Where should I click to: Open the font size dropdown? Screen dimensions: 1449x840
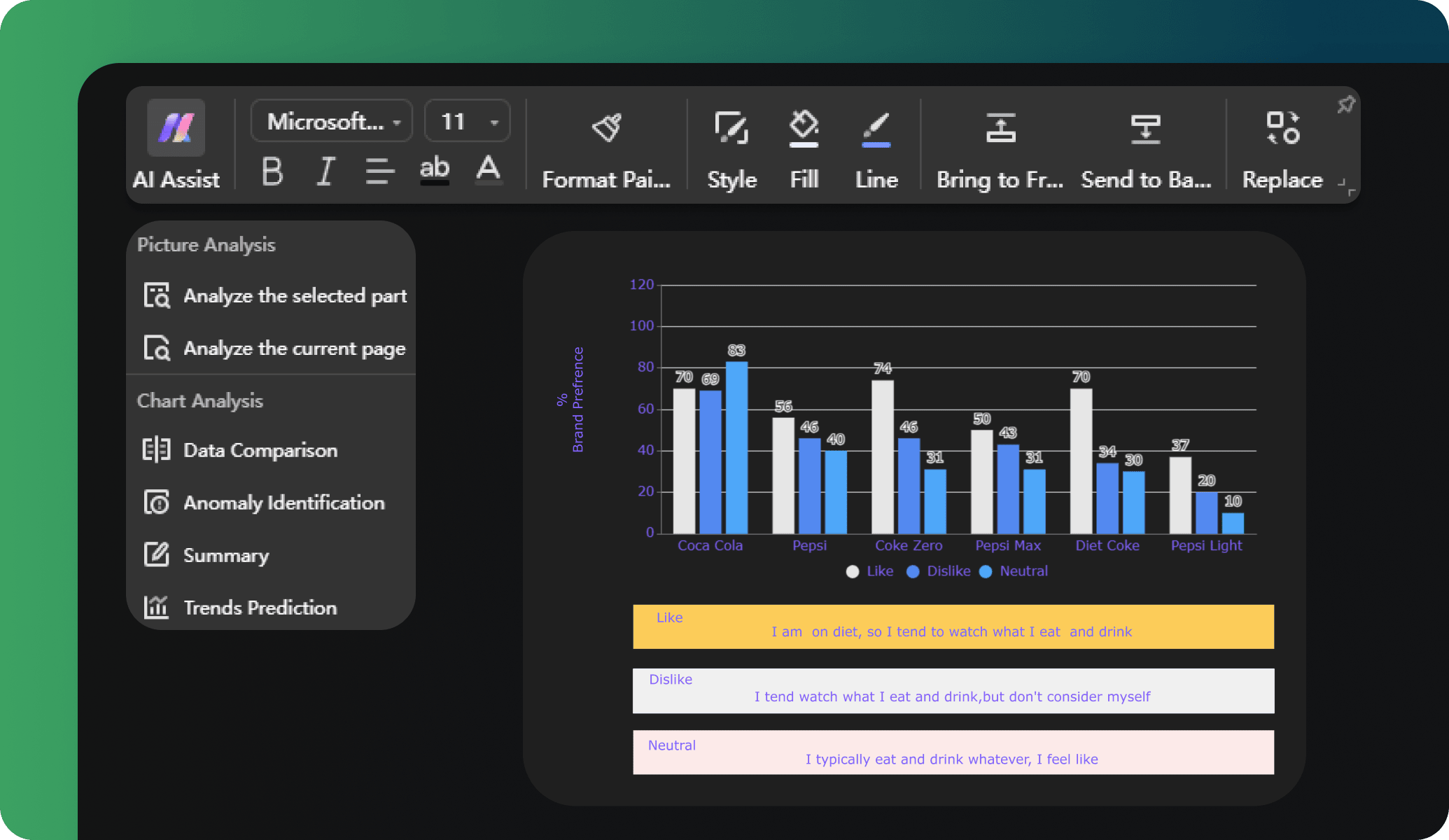pyautogui.click(x=468, y=122)
